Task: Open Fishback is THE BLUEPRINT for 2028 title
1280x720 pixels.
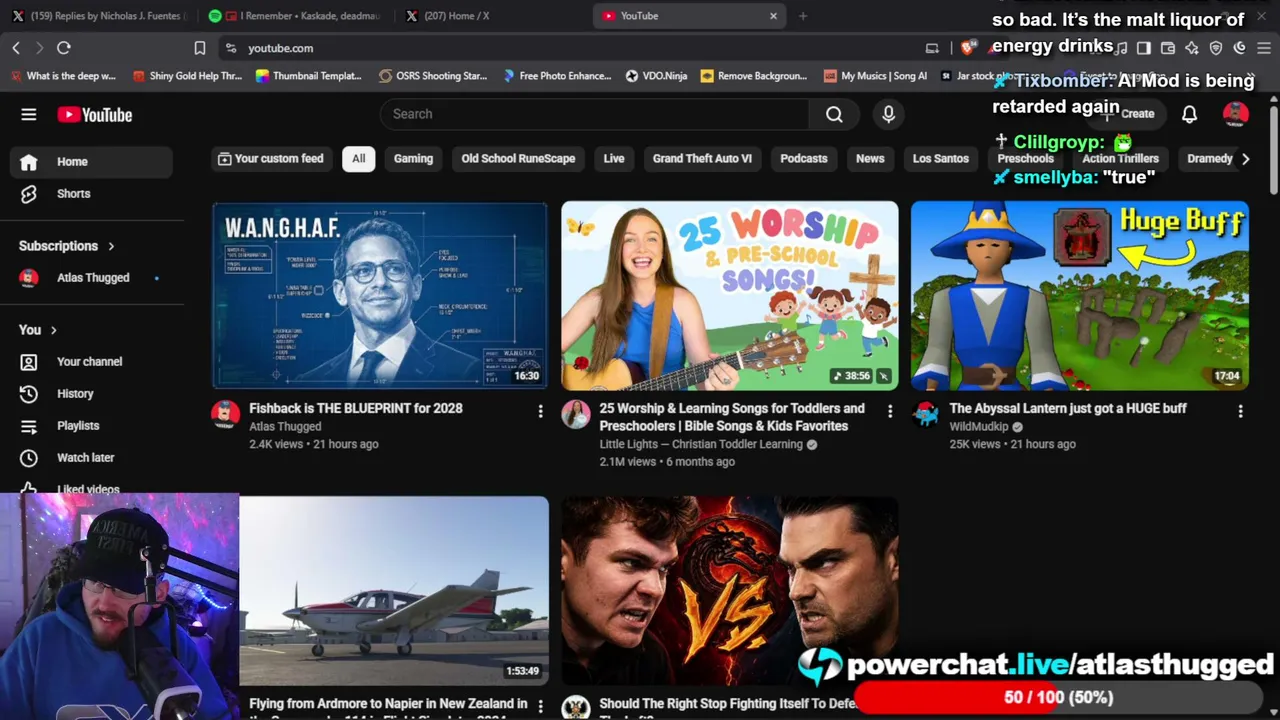Action: (356, 408)
